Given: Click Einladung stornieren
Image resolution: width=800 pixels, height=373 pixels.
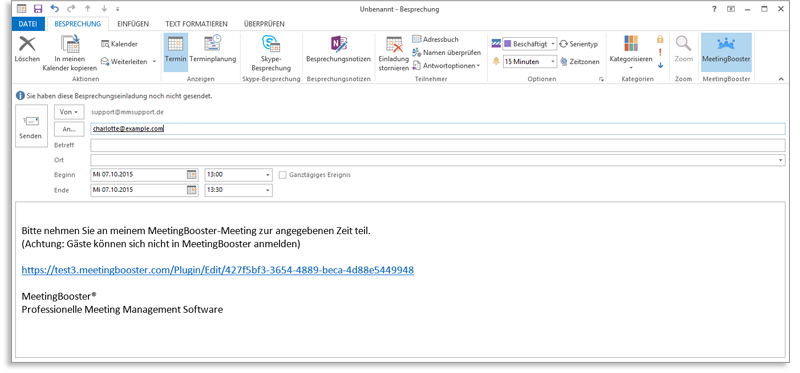Looking at the screenshot, I should pyautogui.click(x=393, y=53).
